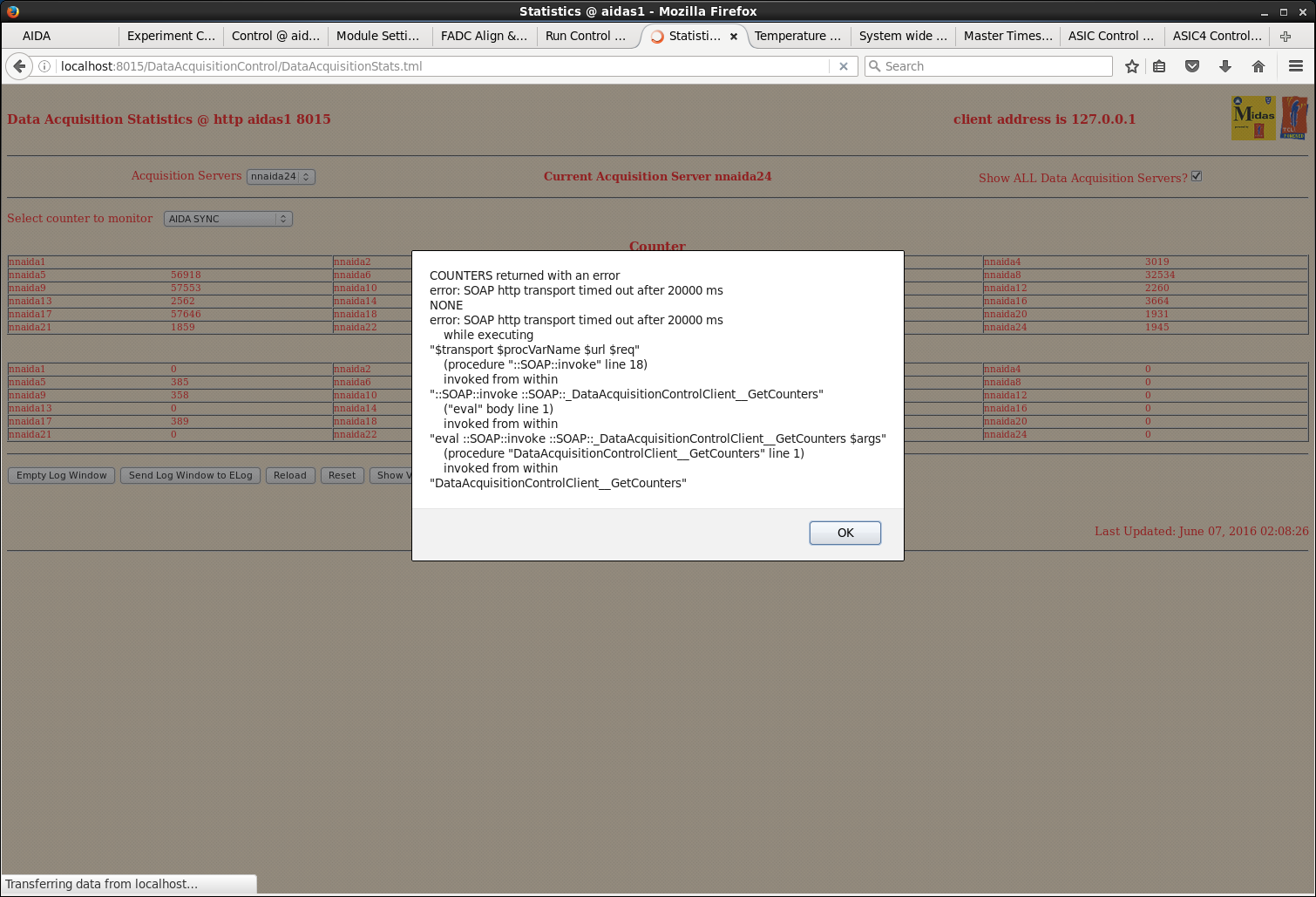This screenshot has height=897, width=1316.
Task: Open a new tab with the plus icon
Action: 1285,37
